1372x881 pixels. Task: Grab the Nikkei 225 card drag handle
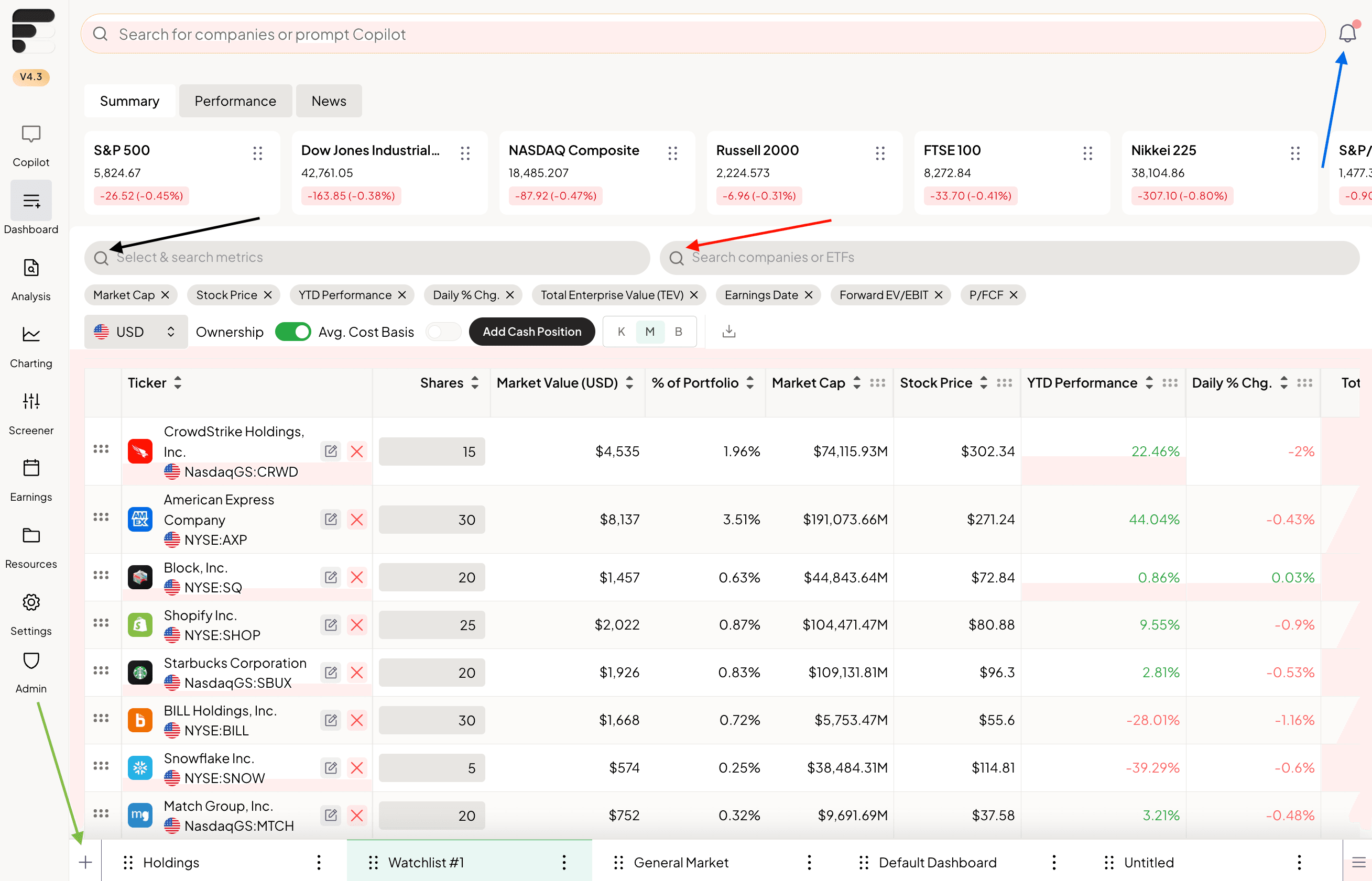pyautogui.click(x=1295, y=153)
